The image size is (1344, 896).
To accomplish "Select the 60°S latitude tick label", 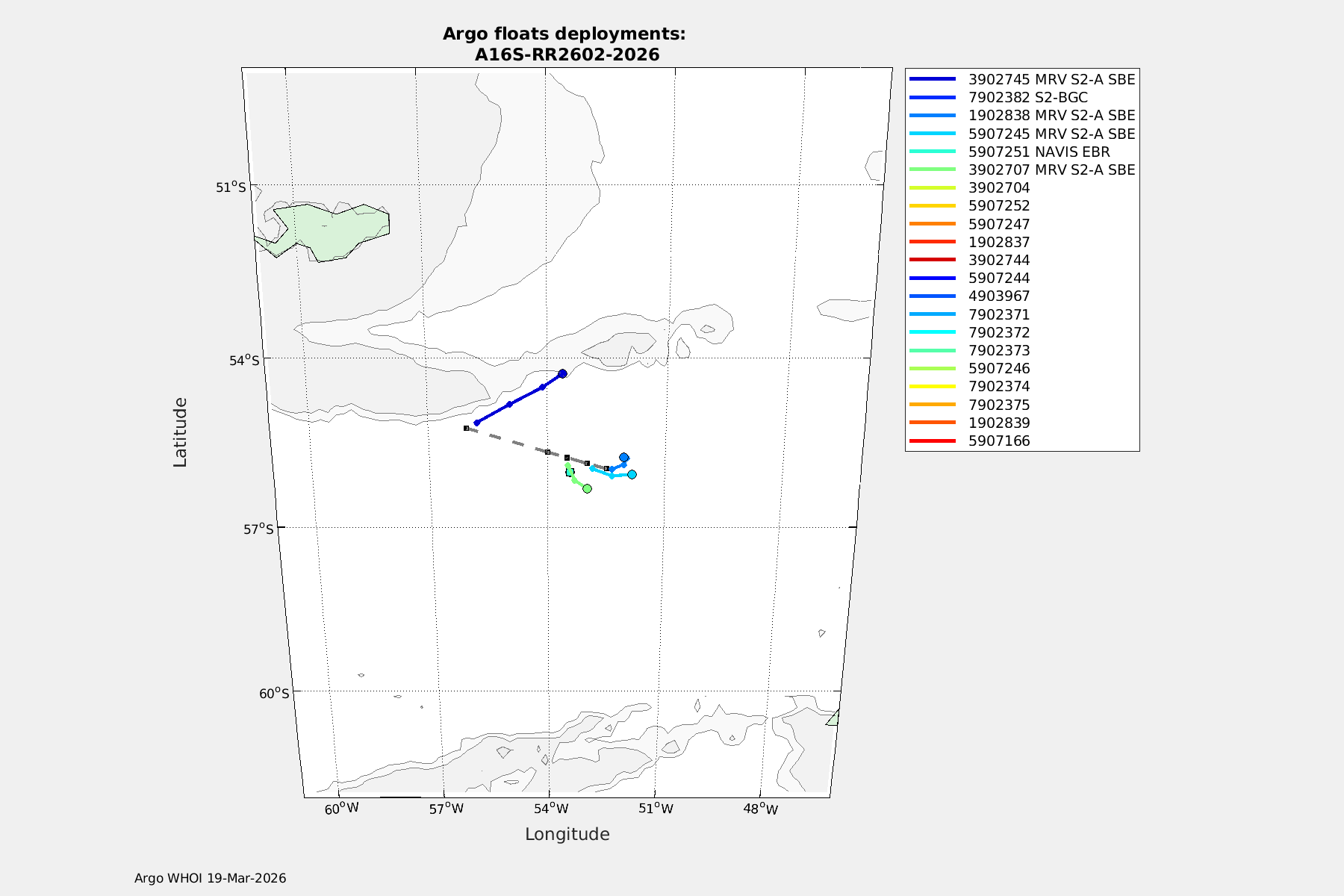I will (x=274, y=694).
